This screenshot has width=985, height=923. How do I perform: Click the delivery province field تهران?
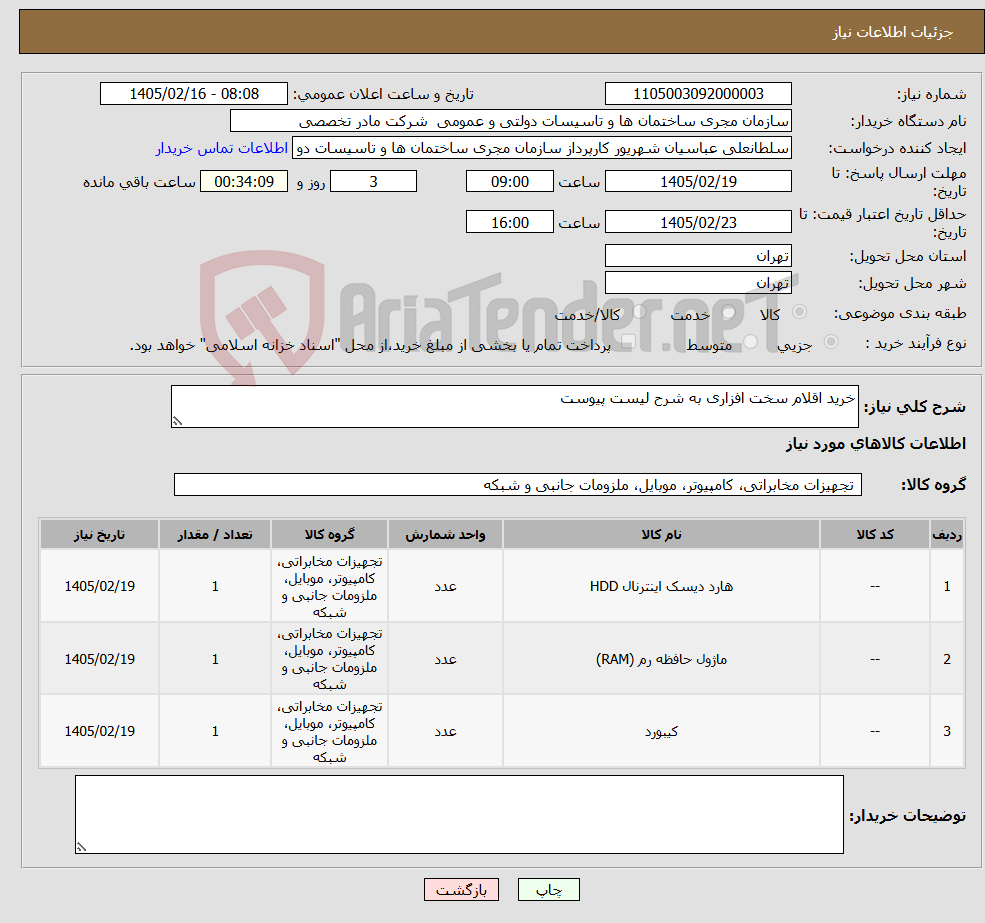coord(698,256)
